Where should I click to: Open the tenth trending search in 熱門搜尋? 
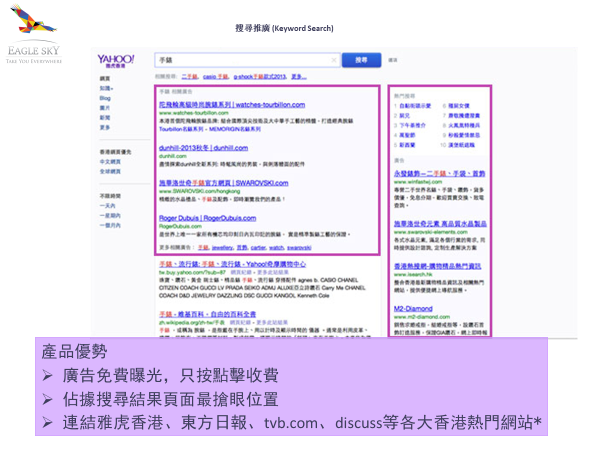click(x=461, y=145)
